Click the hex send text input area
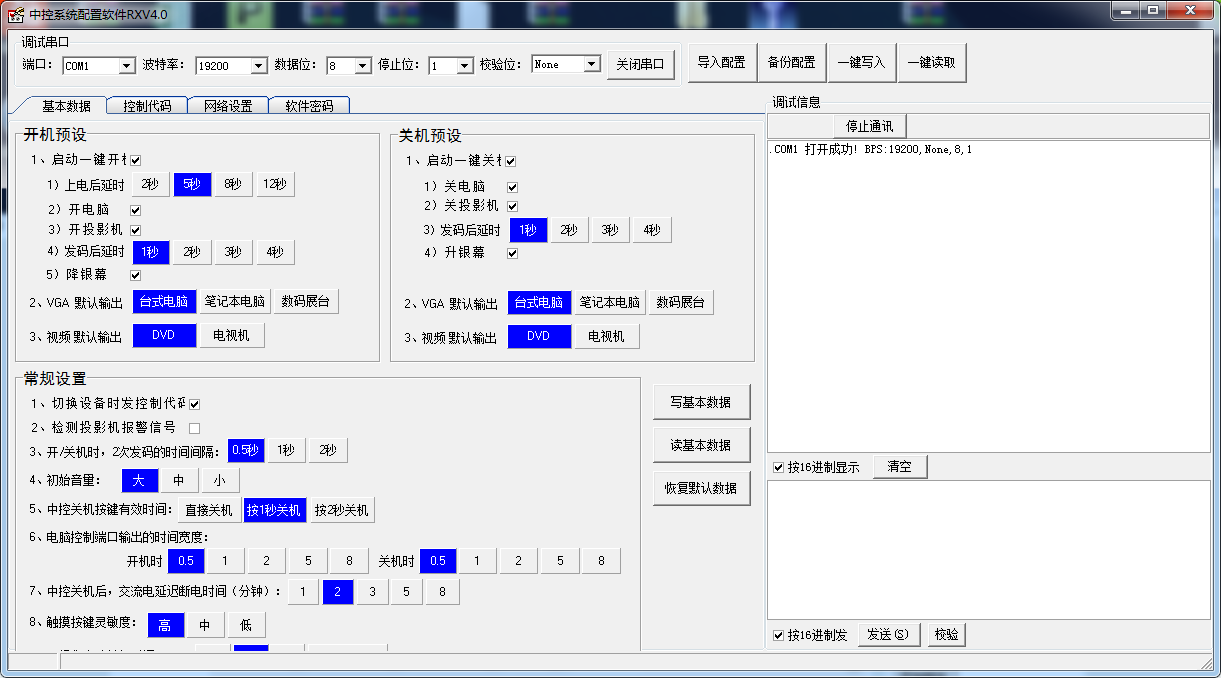This screenshot has height=678, width=1221. (x=988, y=549)
